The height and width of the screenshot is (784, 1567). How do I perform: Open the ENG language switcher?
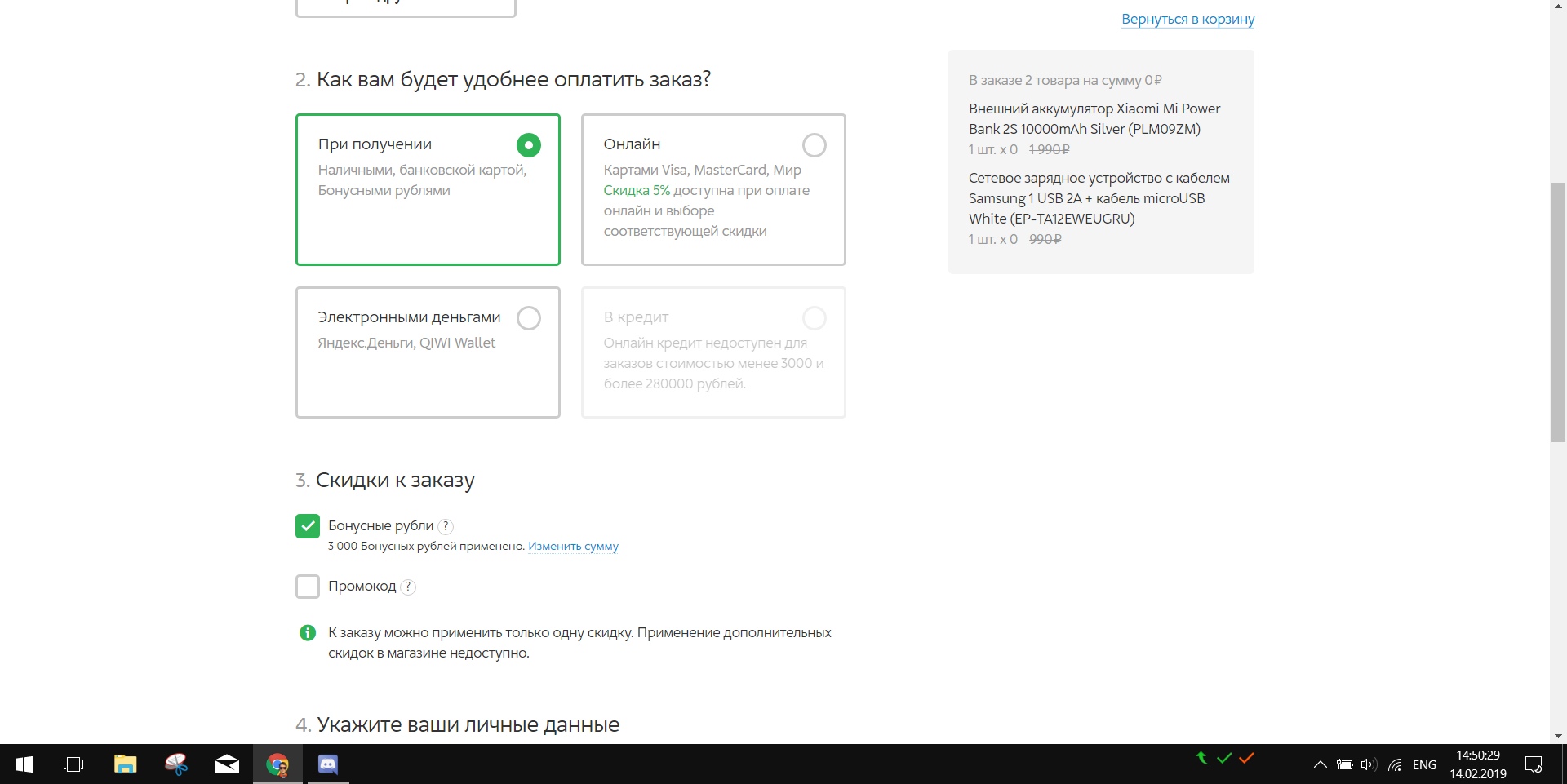click(1424, 764)
